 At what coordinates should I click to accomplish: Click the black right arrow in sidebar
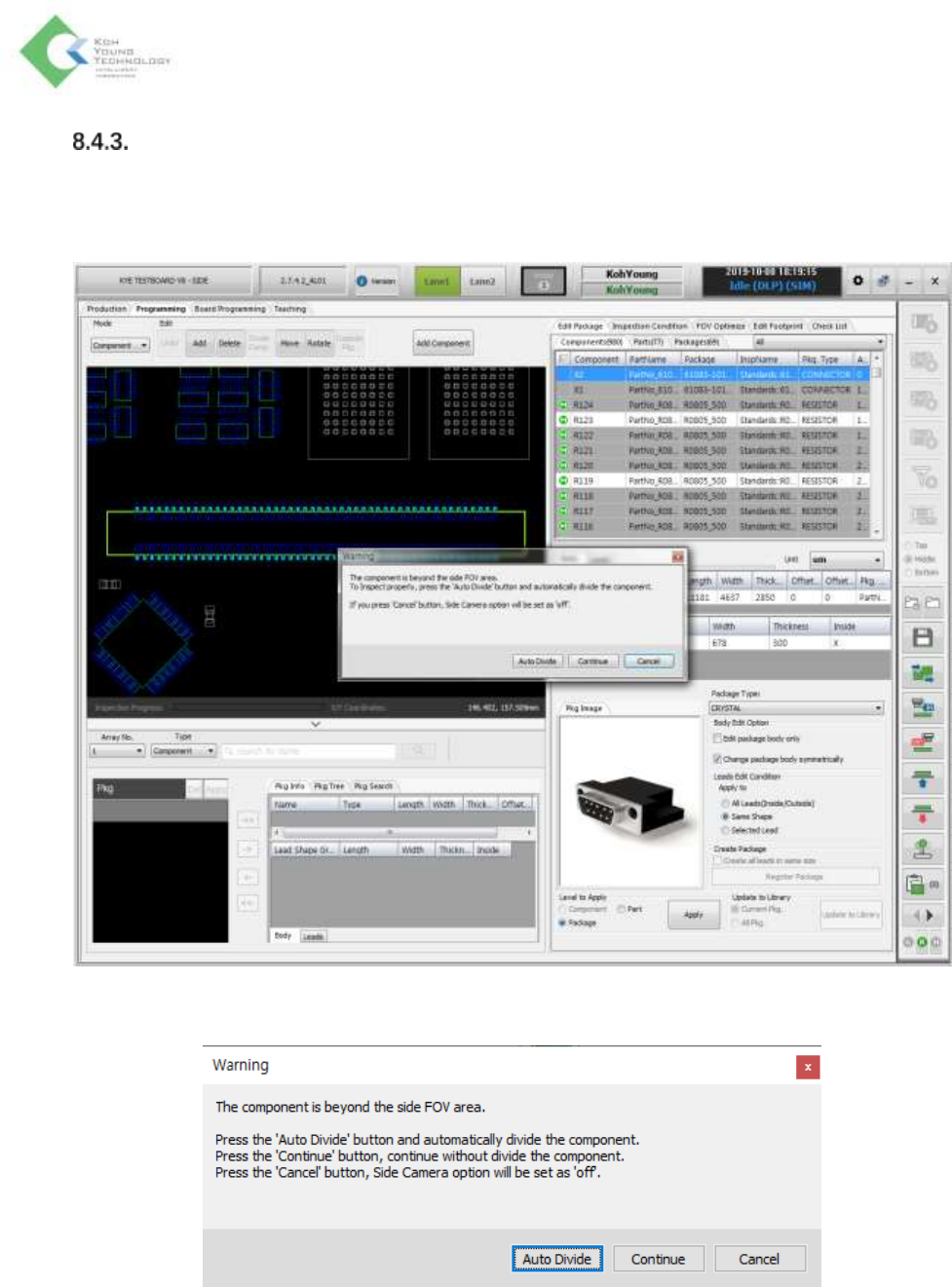(930, 916)
